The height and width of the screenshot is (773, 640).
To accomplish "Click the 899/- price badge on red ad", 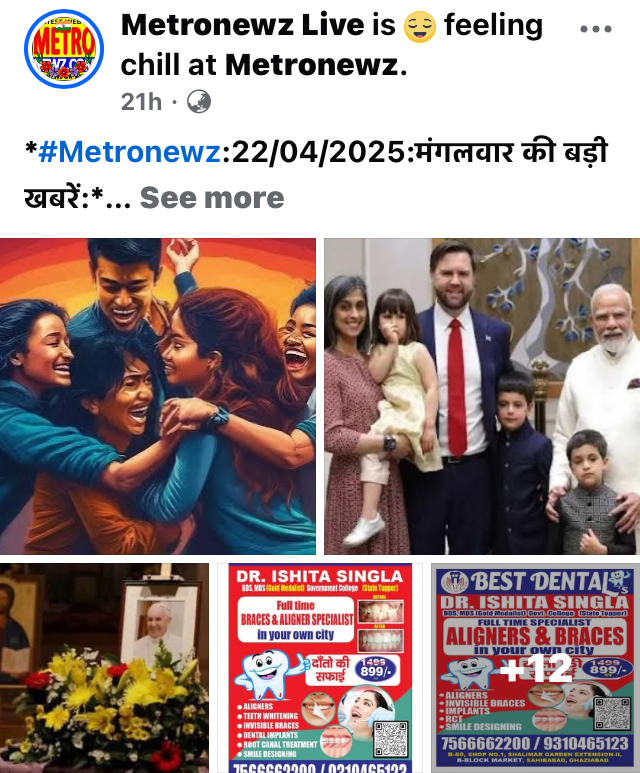I will coord(377,669).
